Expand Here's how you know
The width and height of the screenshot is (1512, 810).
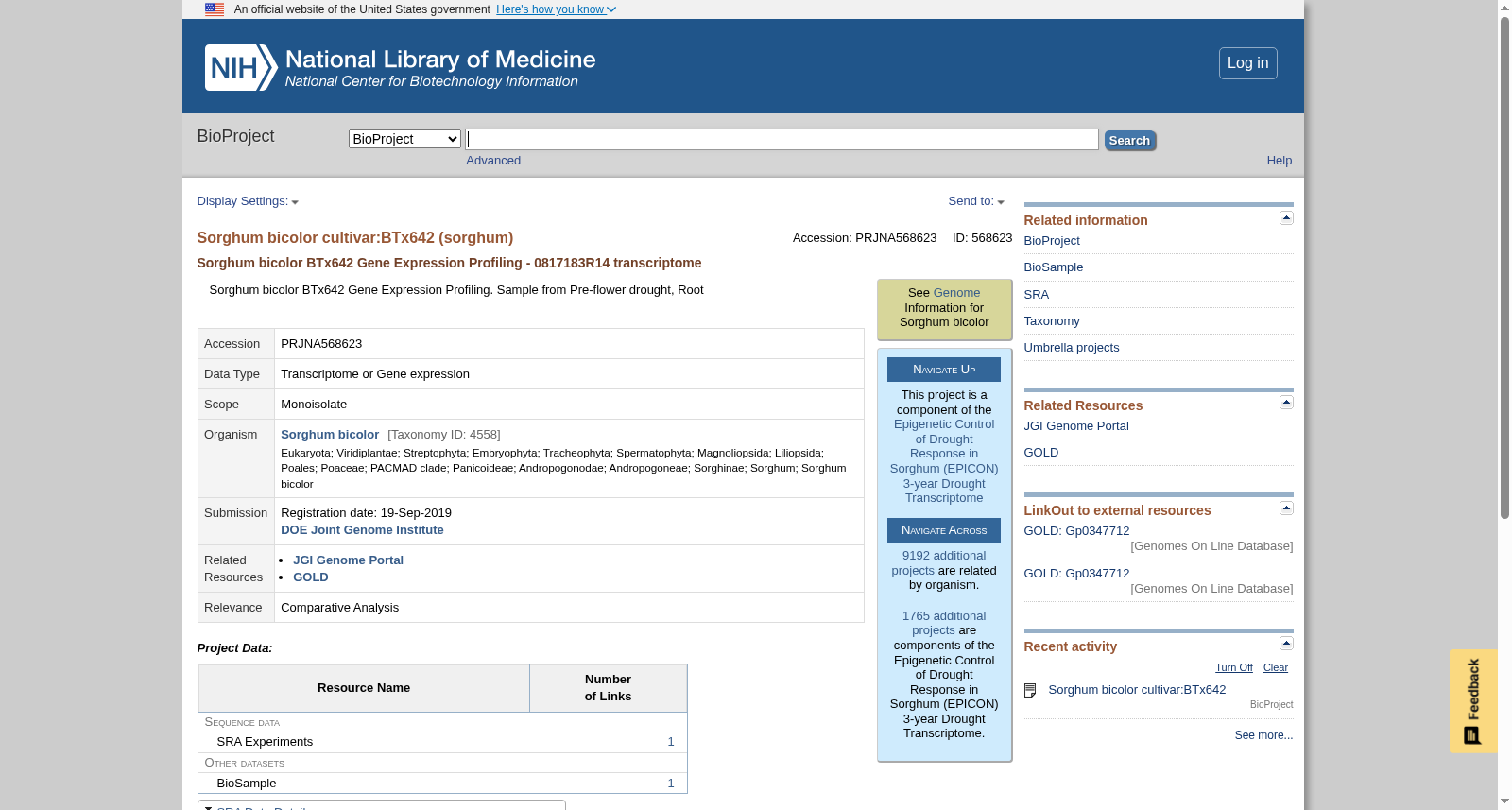point(556,9)
